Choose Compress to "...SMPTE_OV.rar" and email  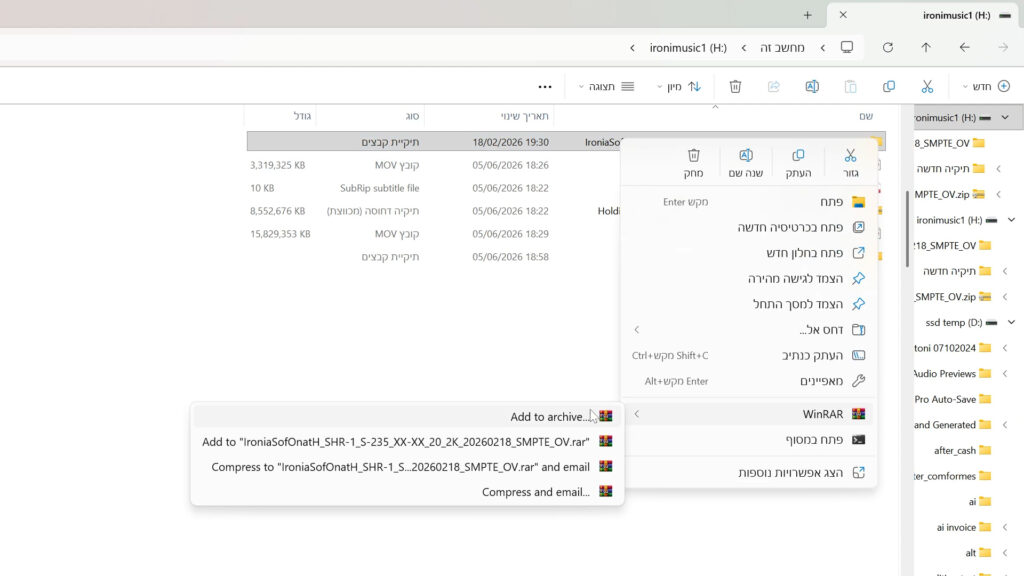(x=408, y=467)
